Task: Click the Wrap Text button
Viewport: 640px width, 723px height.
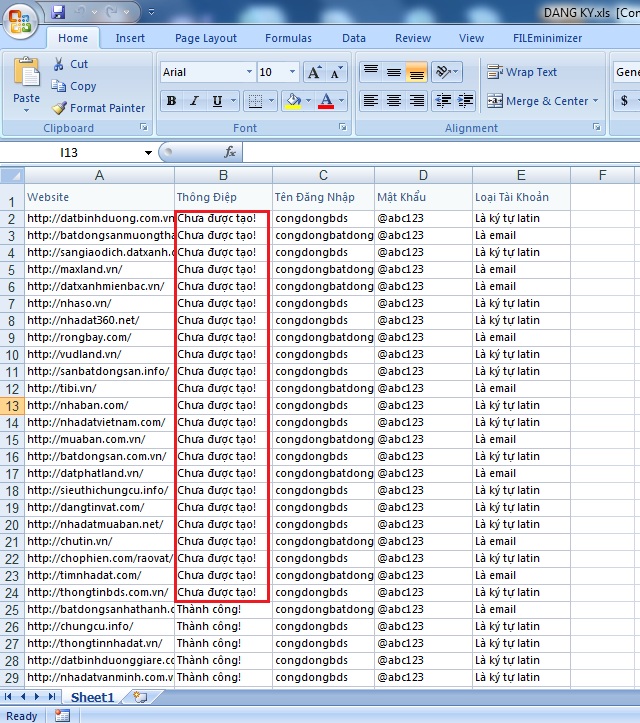Action: [x=522, y=72]
